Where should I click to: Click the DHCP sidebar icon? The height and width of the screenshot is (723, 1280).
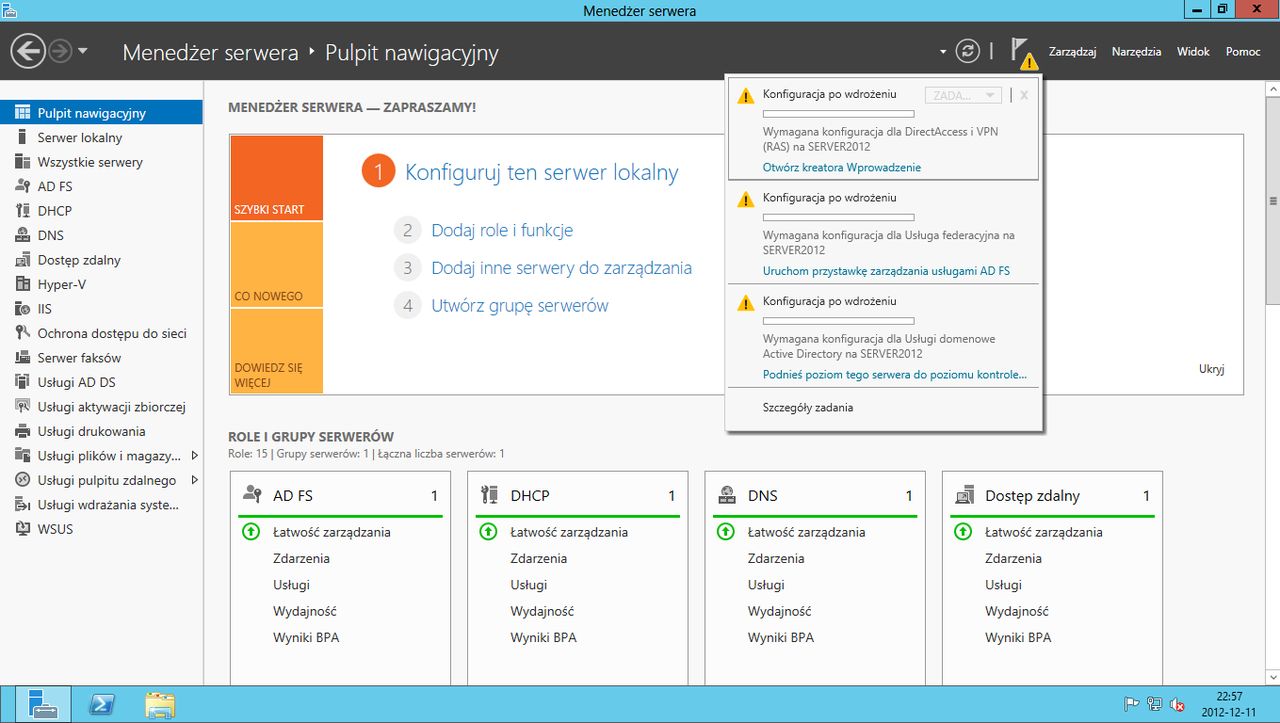[x=22, y=211]
